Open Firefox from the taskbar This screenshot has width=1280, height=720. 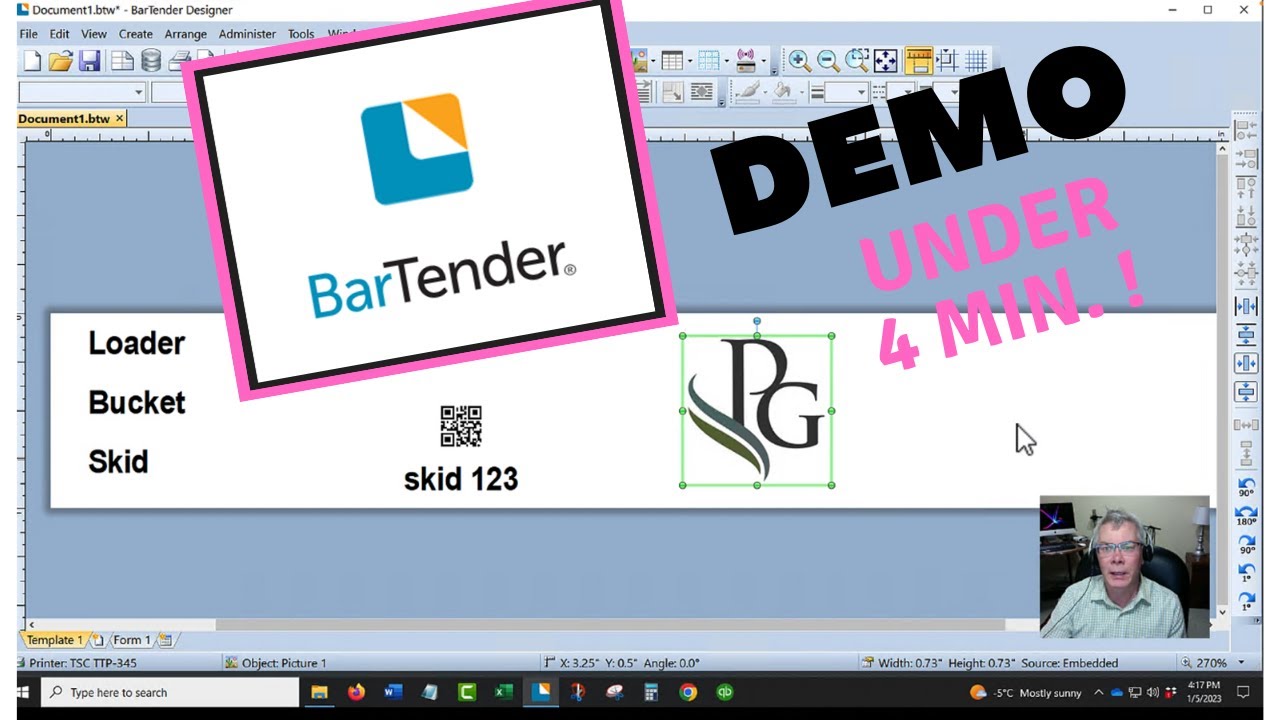[356, 692]
